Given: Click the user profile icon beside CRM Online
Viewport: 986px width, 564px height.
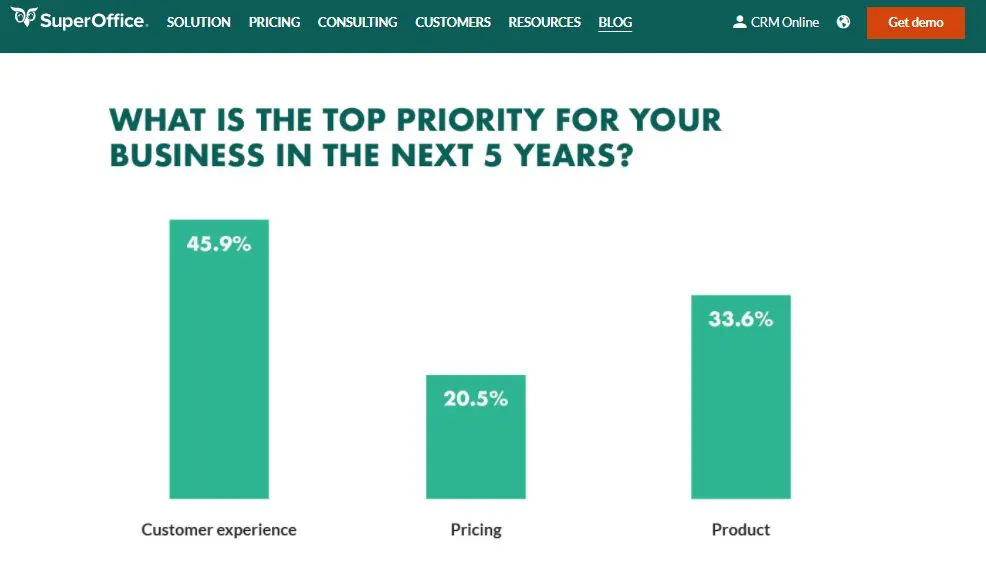Looking at the screenshot, I should click(x=740, y=22).
